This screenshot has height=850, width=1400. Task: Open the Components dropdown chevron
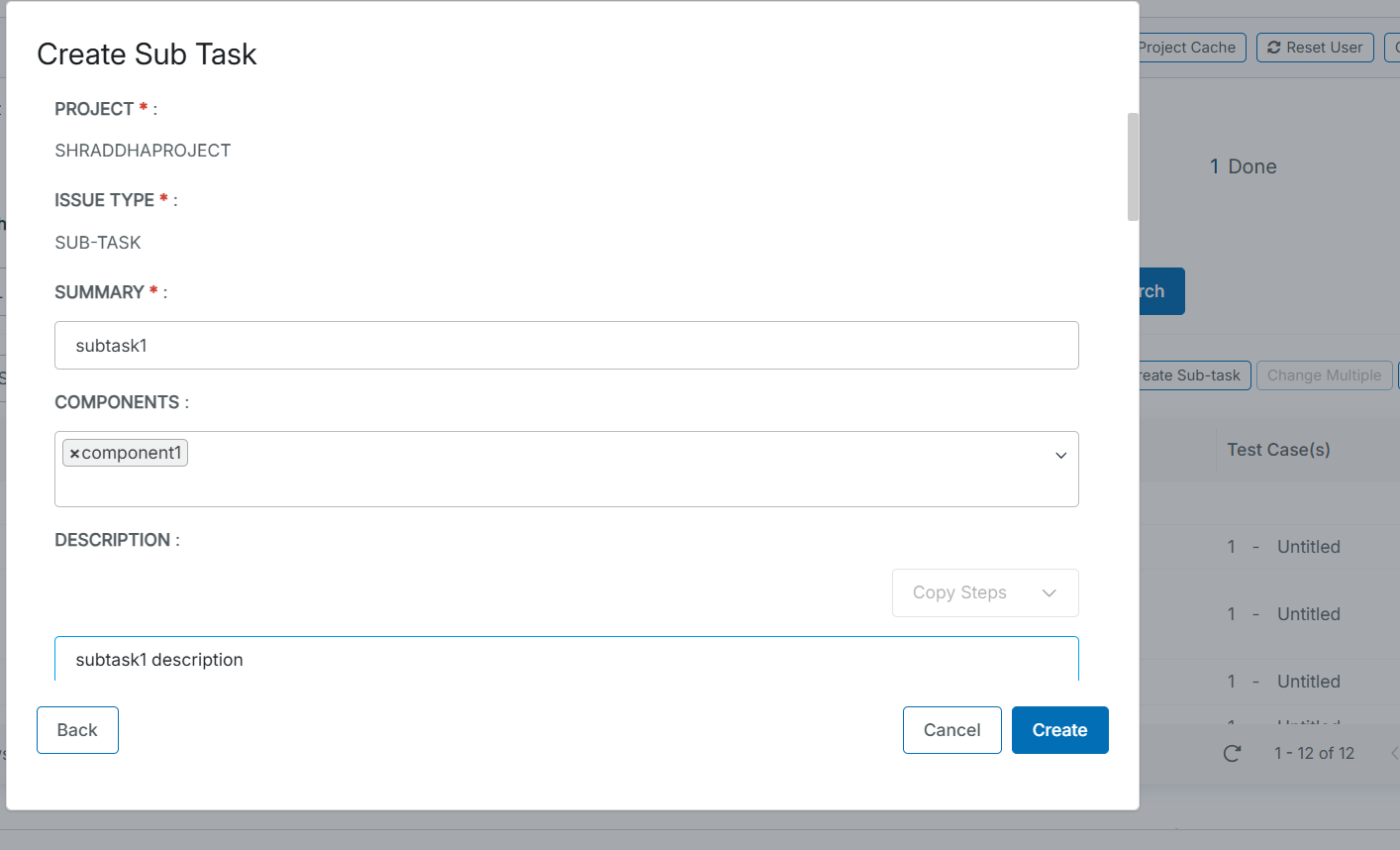click(x=1060, y=455)
